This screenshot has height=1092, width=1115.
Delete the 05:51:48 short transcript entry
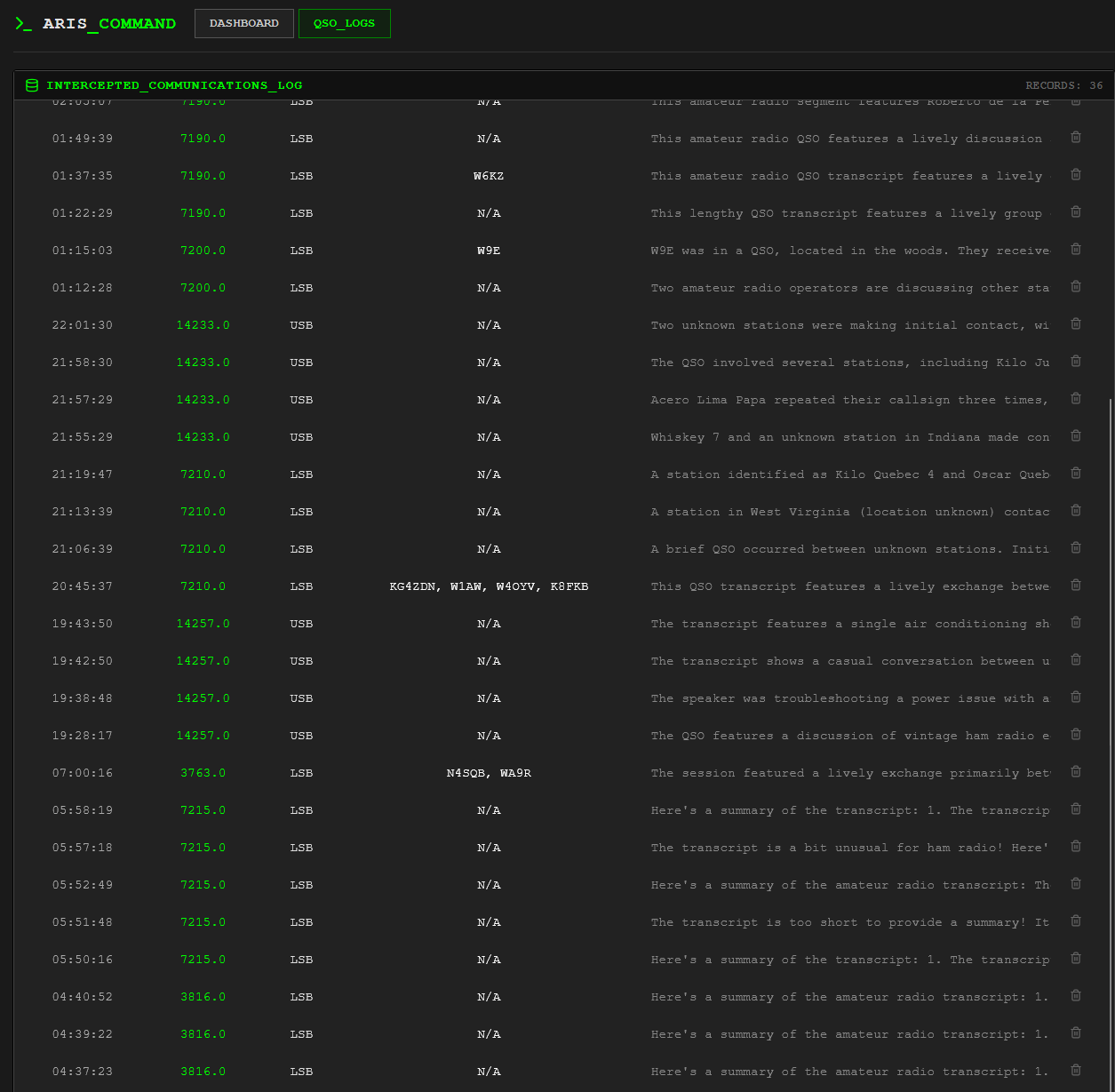pyautogui.click(x=1075, y=921)
